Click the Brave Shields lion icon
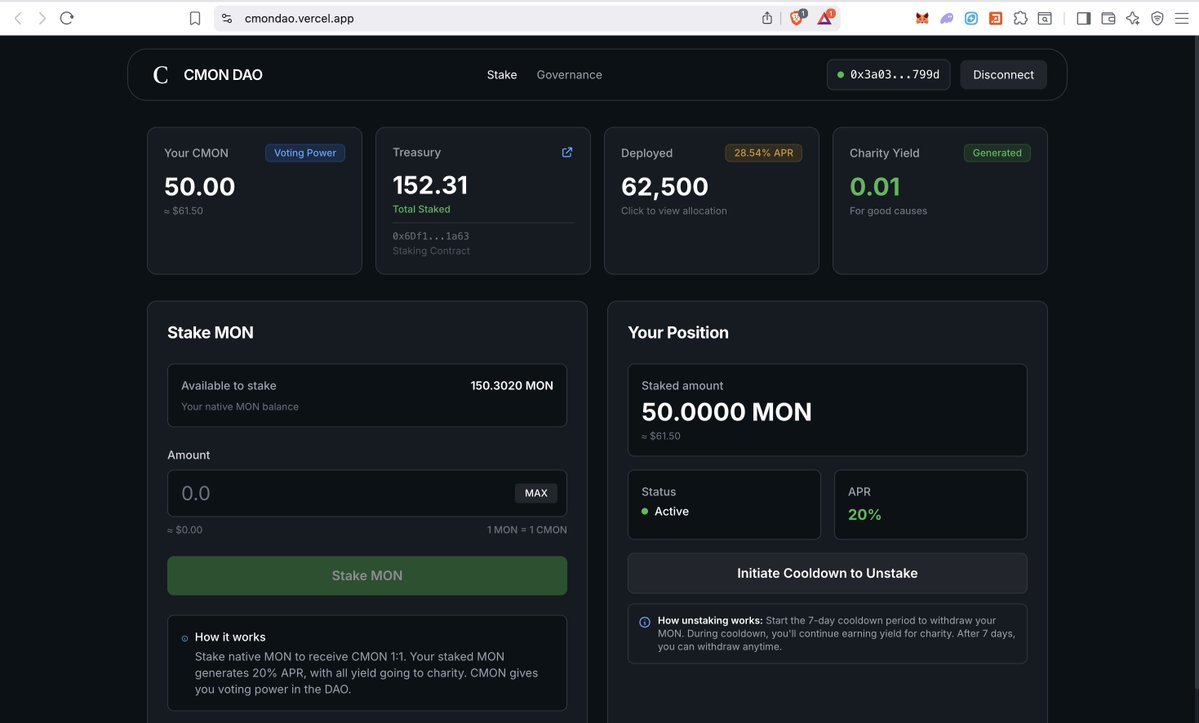This screenshot has height=723, width=1199. (x=797, y=18)
